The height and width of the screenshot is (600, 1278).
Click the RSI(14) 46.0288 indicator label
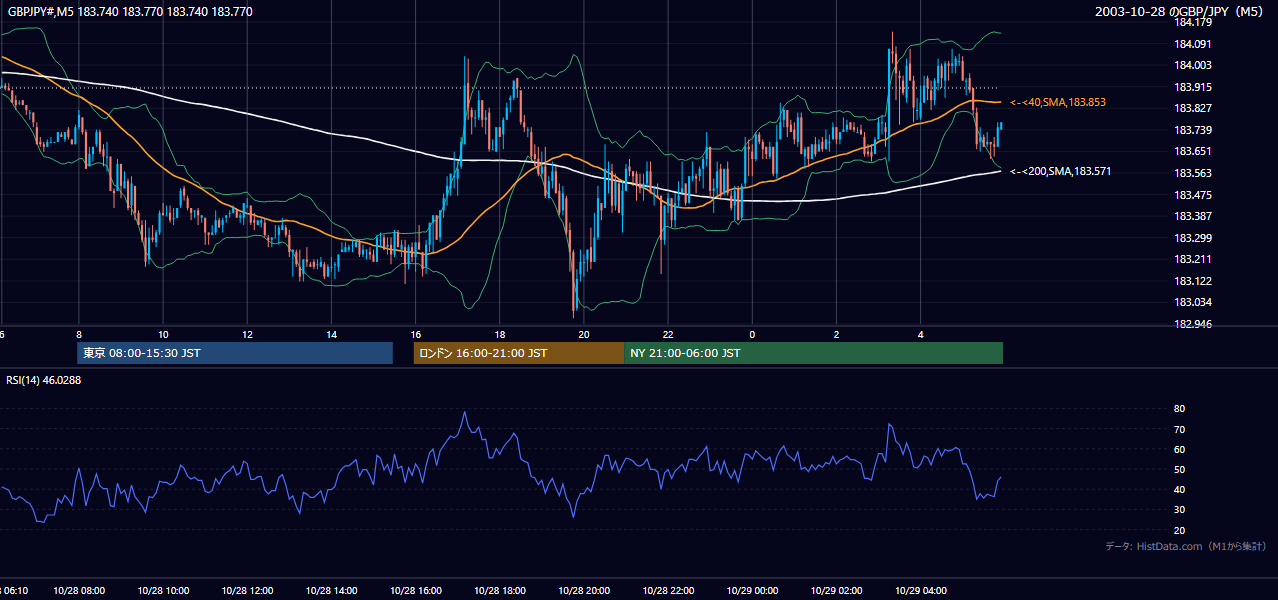(x=43, y=380)
